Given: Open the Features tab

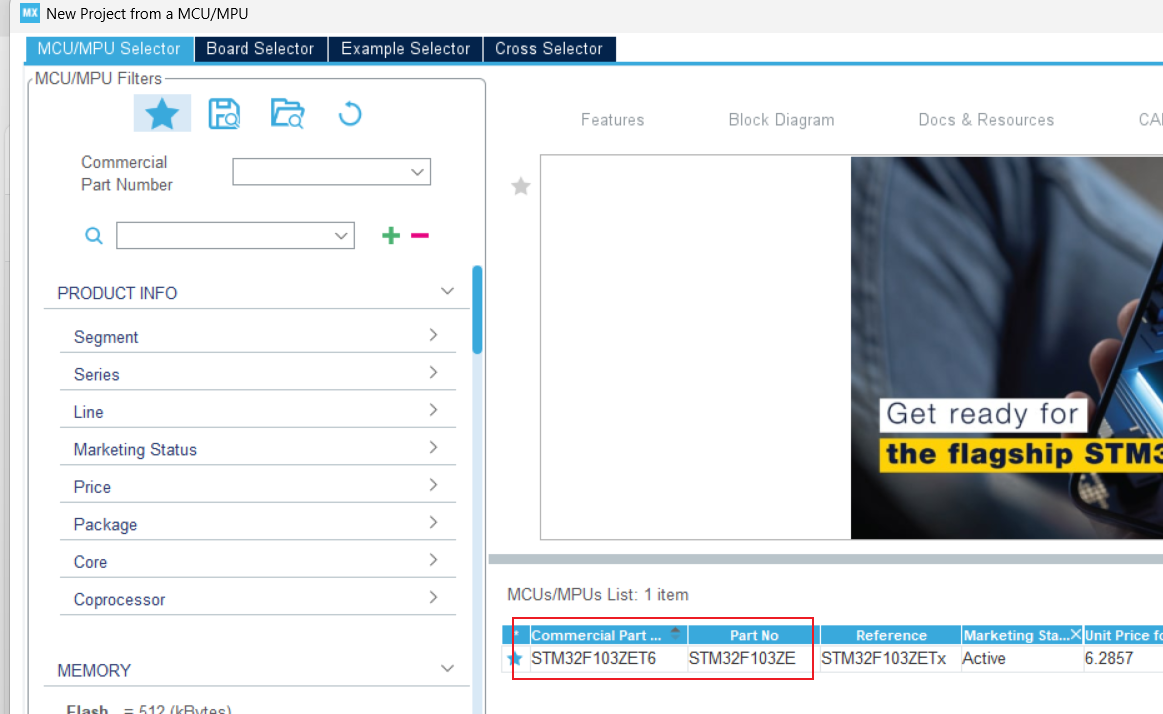Looking at the screenshot, I should [x=613, y=120].
